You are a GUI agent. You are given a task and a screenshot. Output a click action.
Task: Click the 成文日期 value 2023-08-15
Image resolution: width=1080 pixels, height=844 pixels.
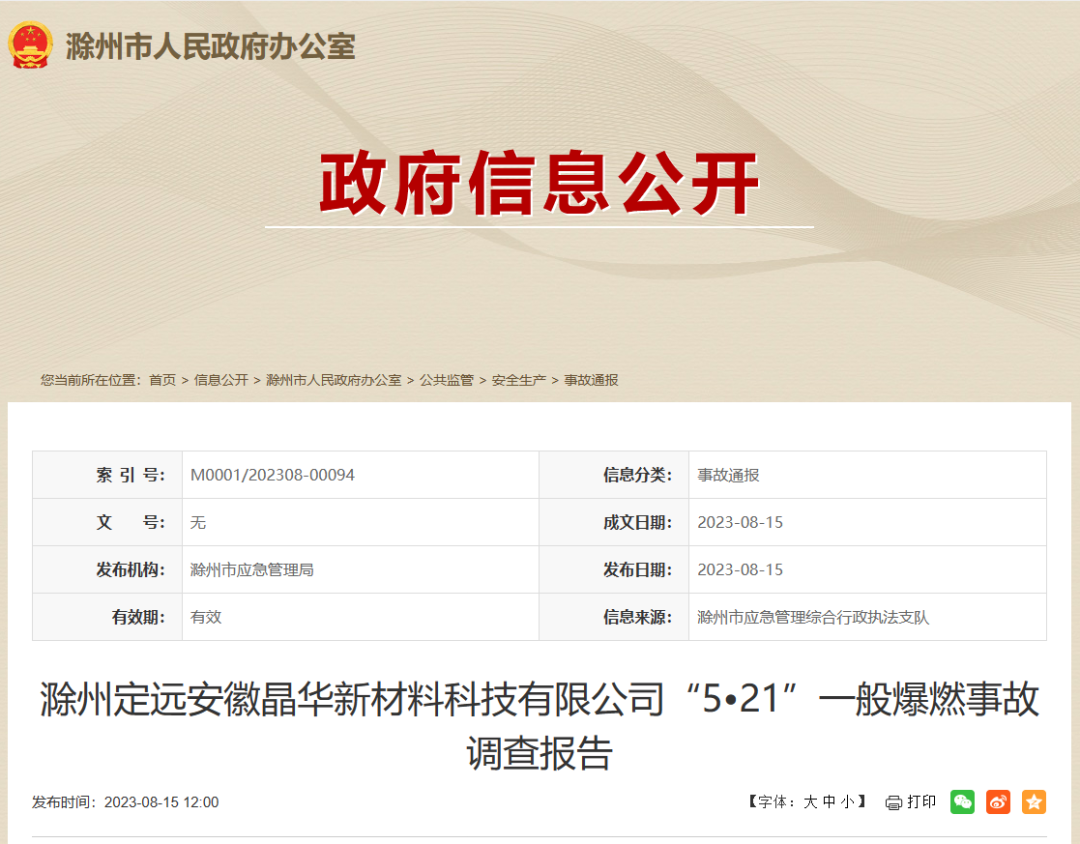coord(740,523)
